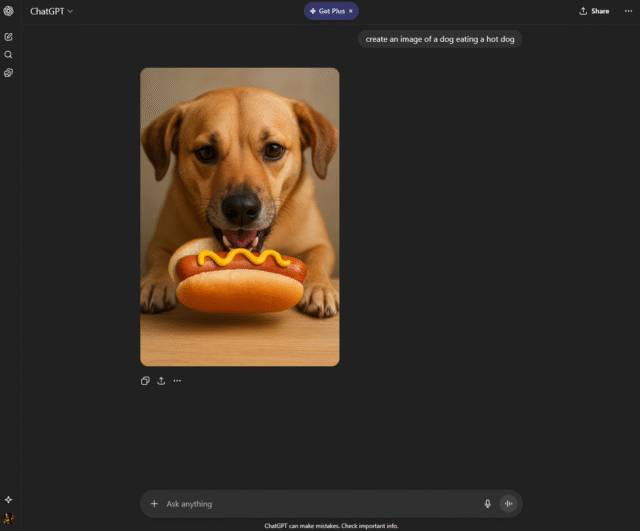
Task: Copy the generated dog image
Action: click(x=145, y=381)
